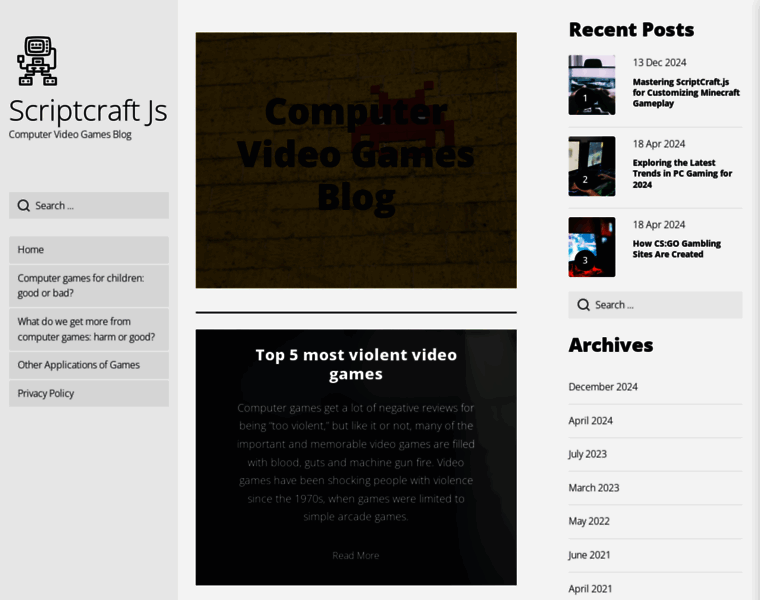Open the June 2021 archive

(589, 555)
